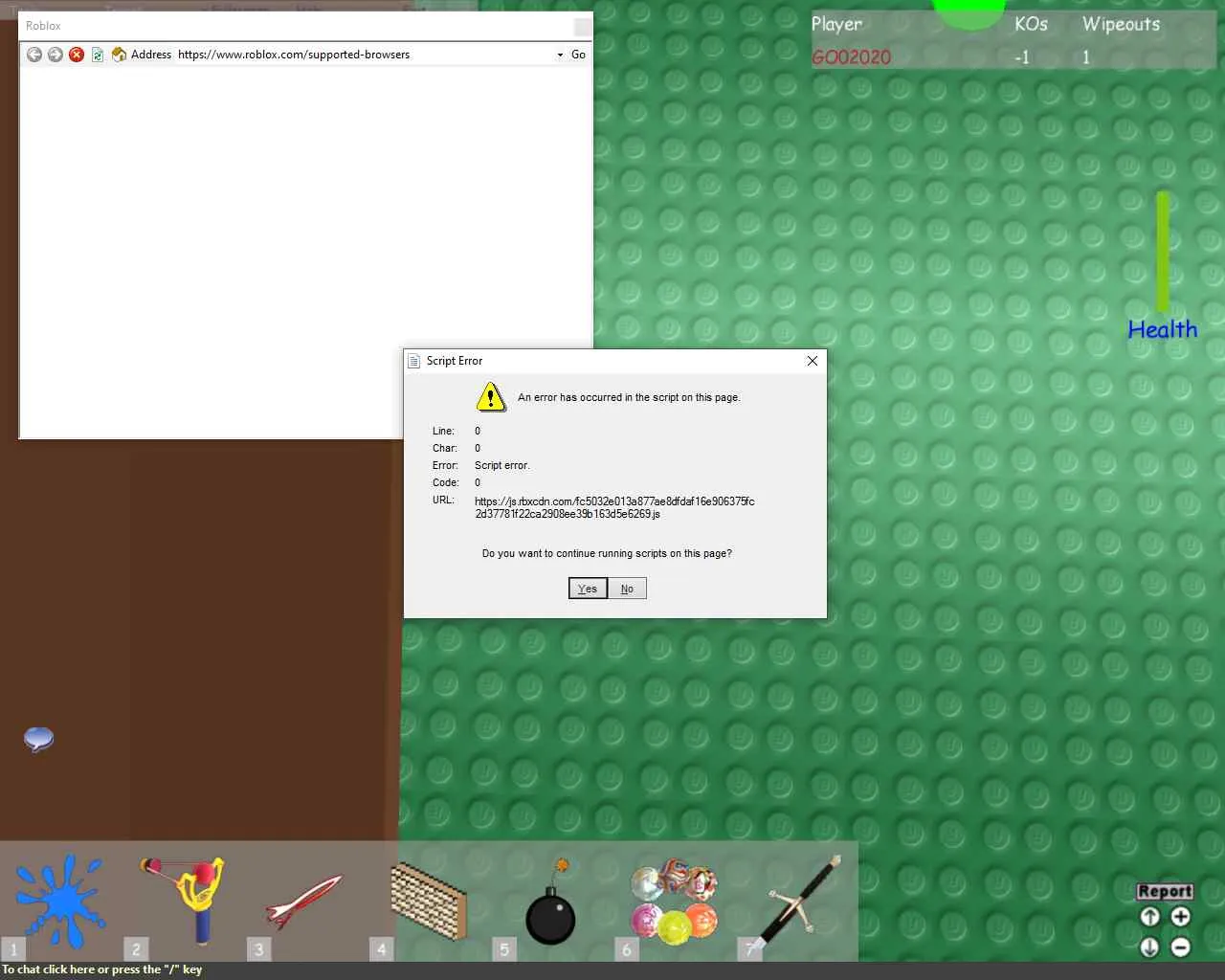Viewport: 1225px width, 980px height.
Task: Open the home page icon beside Address
Action: pyautogui.click(x=119, y=55)
